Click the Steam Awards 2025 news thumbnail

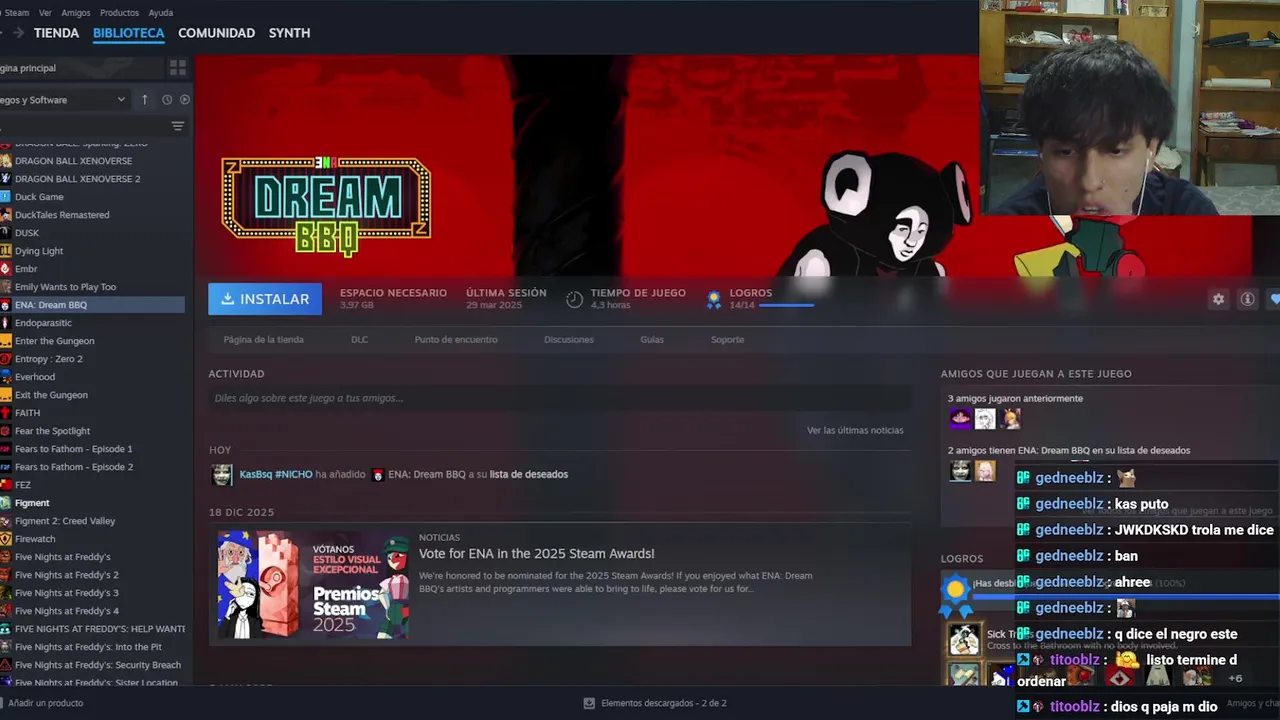pyautogui.click(x=314, y=586)
